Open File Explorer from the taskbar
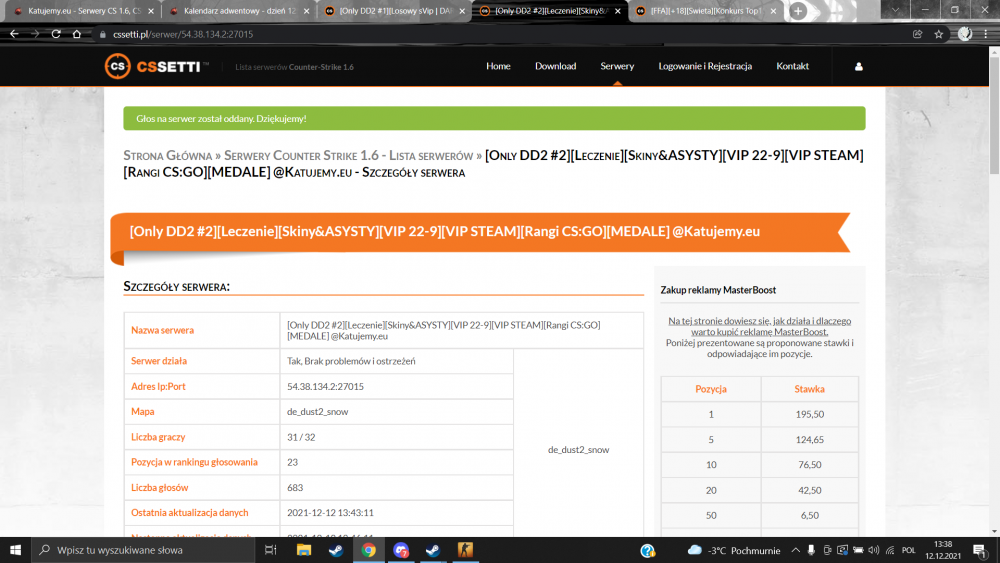 coord(304,550)
